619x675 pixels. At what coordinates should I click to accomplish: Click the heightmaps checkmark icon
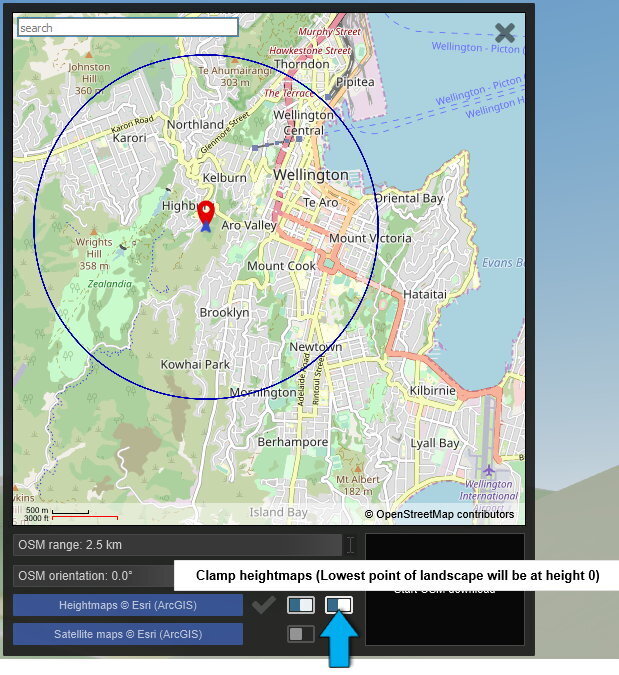264,605
